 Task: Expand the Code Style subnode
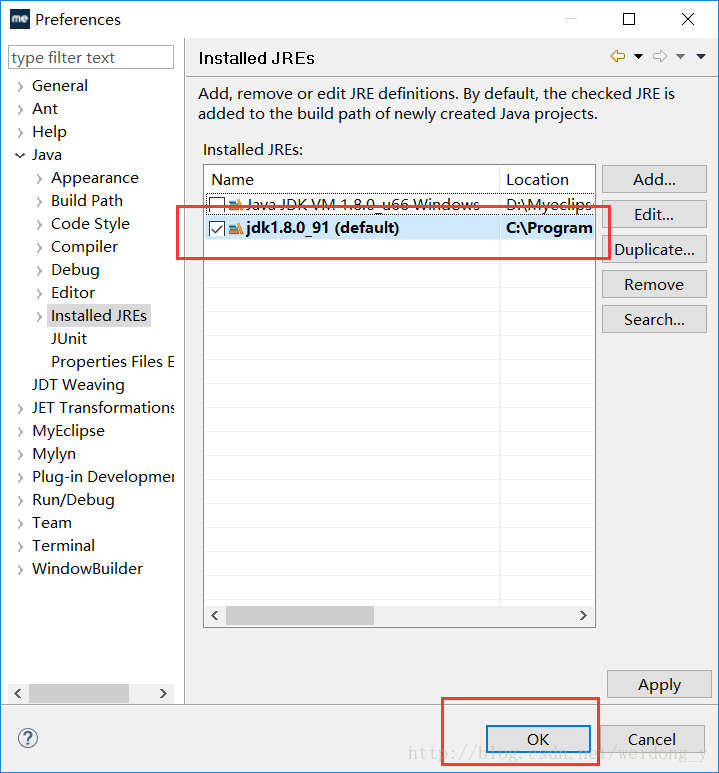[39, 225]
